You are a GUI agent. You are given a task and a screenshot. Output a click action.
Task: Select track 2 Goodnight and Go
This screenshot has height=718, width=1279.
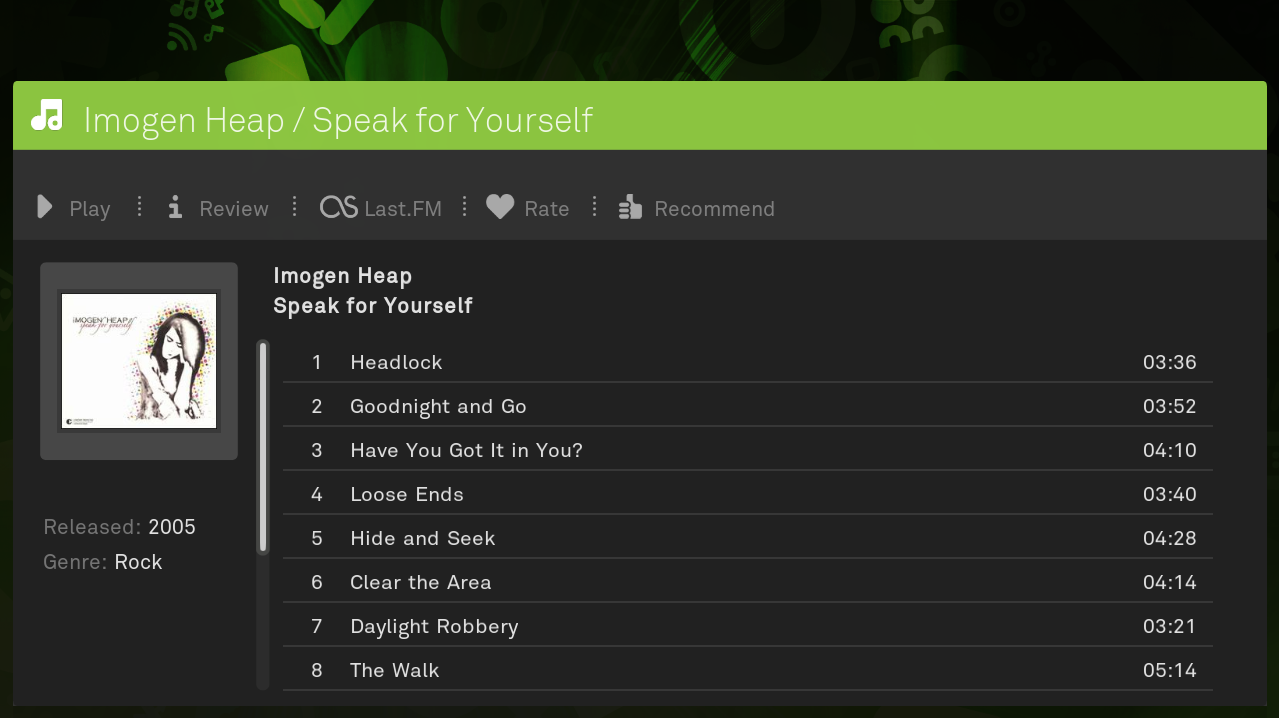tap(748, 406)
